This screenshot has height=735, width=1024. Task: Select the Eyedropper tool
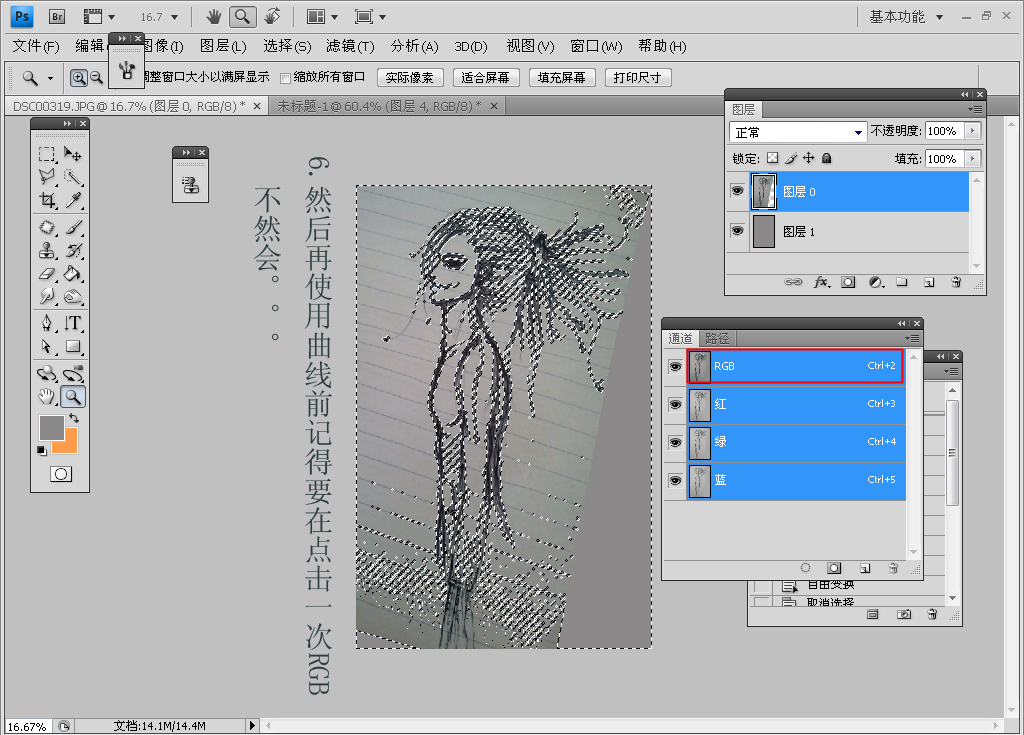coord(73,201)
